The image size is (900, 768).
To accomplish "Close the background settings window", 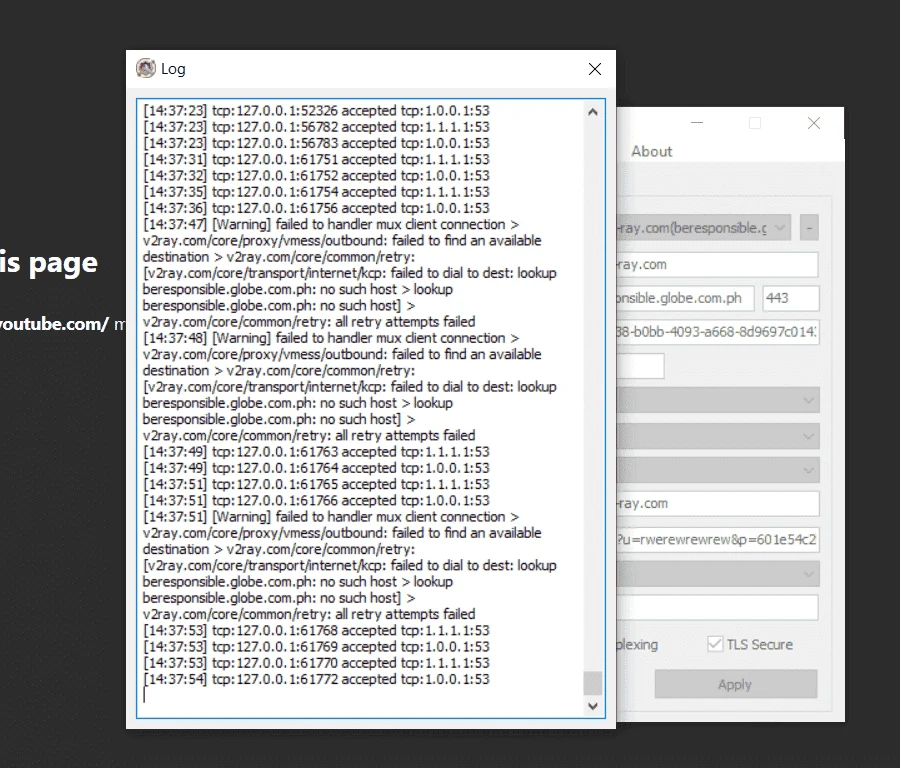I will [x=813, y=123].
